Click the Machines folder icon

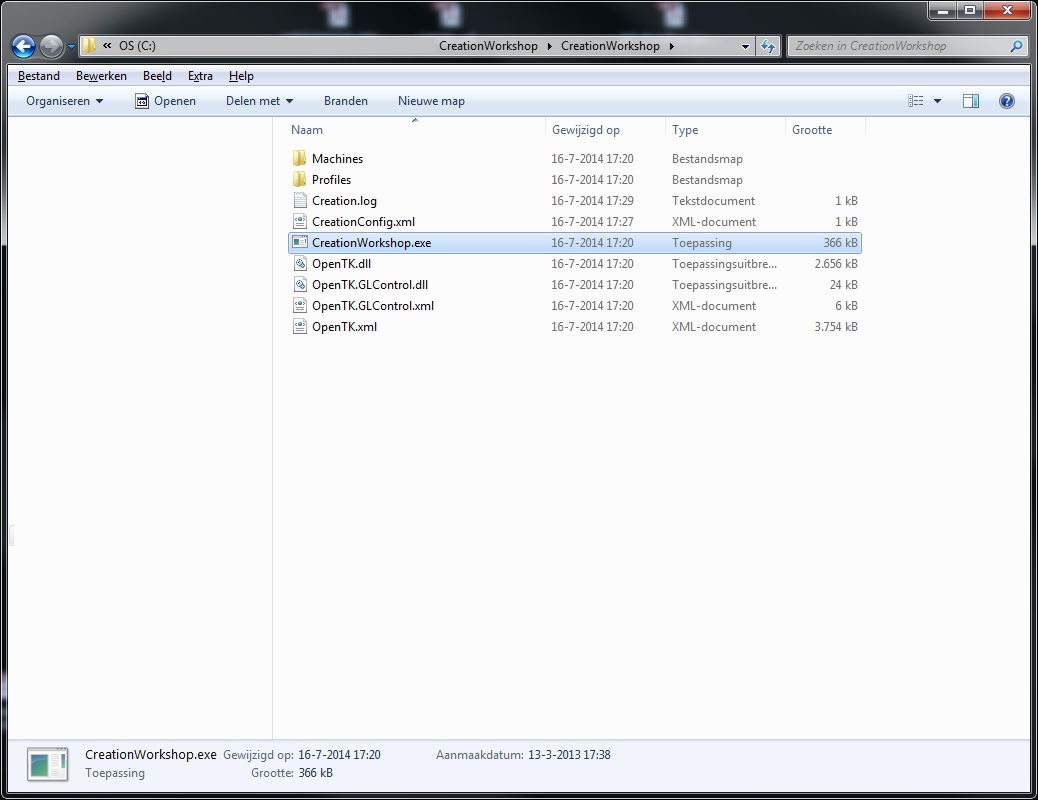tap(299, 158)
